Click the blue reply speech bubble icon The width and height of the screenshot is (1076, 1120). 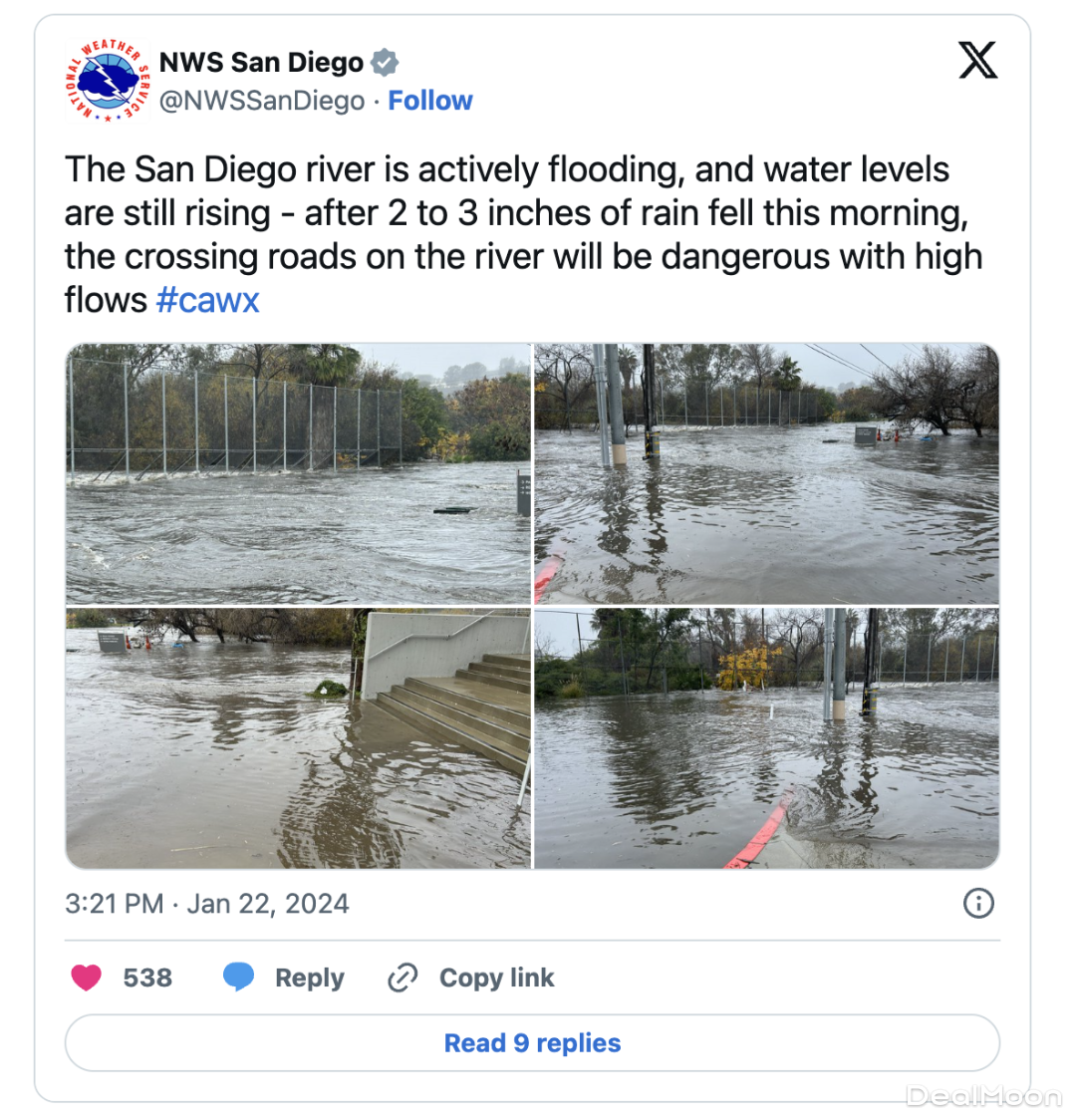238,978
